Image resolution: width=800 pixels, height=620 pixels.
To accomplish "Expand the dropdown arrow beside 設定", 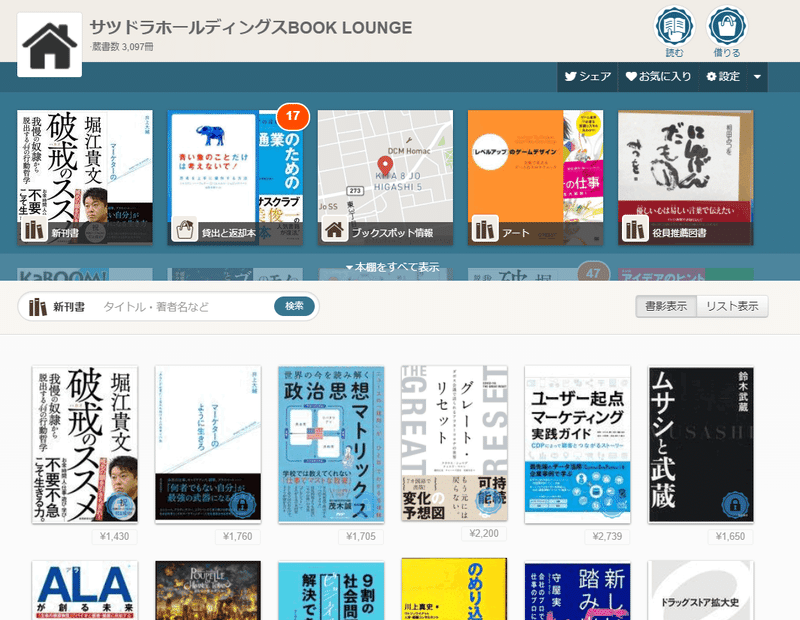I will click(757, 77).
